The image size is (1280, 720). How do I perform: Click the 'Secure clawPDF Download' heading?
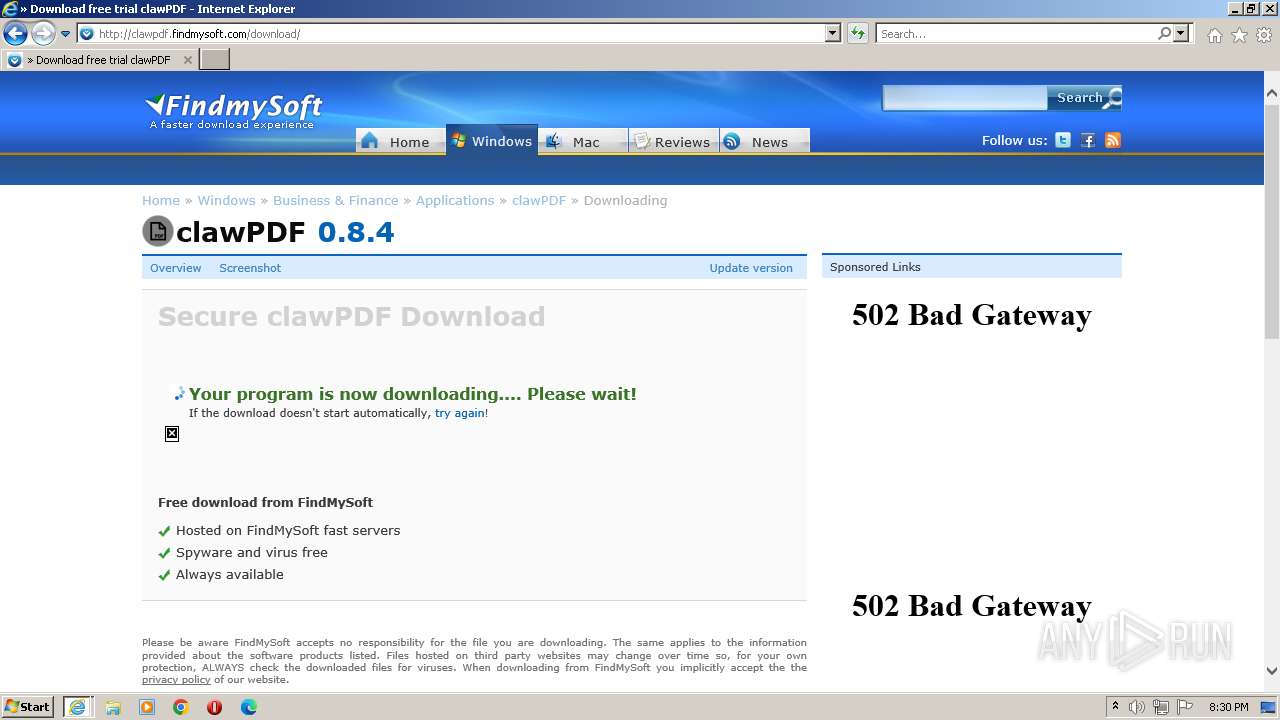tap(352, 316)
